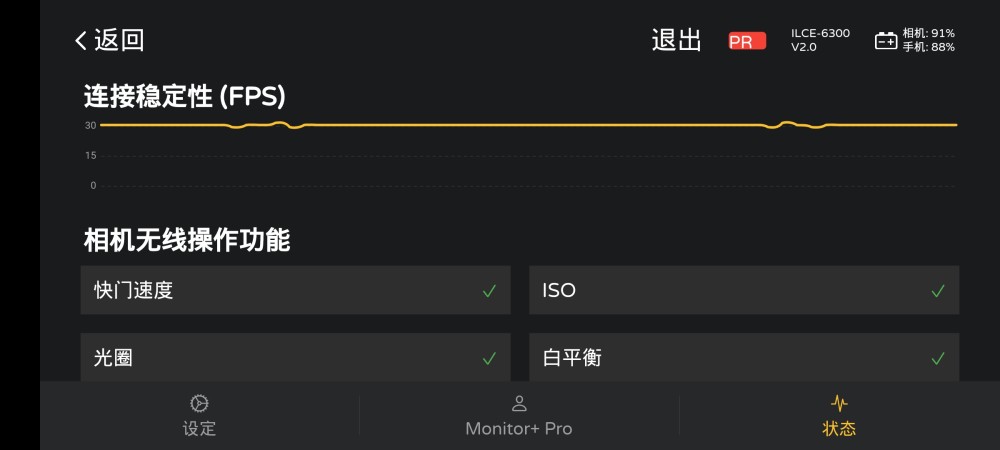Tap the battery status icon
Image resolution: width=1000 pixels, height=450 pixels.
coord(886,41)
